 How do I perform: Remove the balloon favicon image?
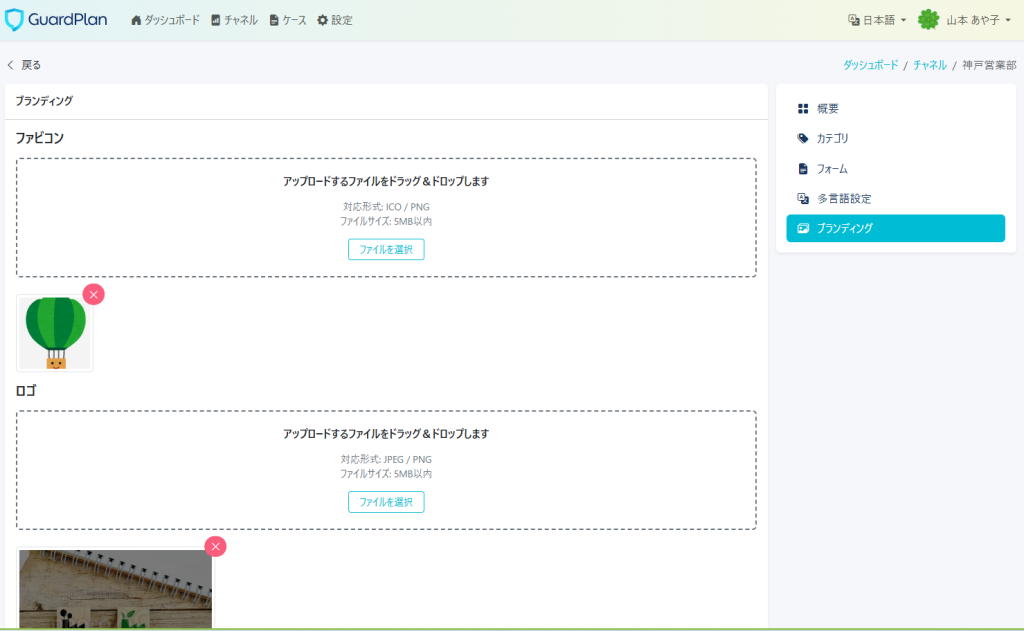point(93,294)
